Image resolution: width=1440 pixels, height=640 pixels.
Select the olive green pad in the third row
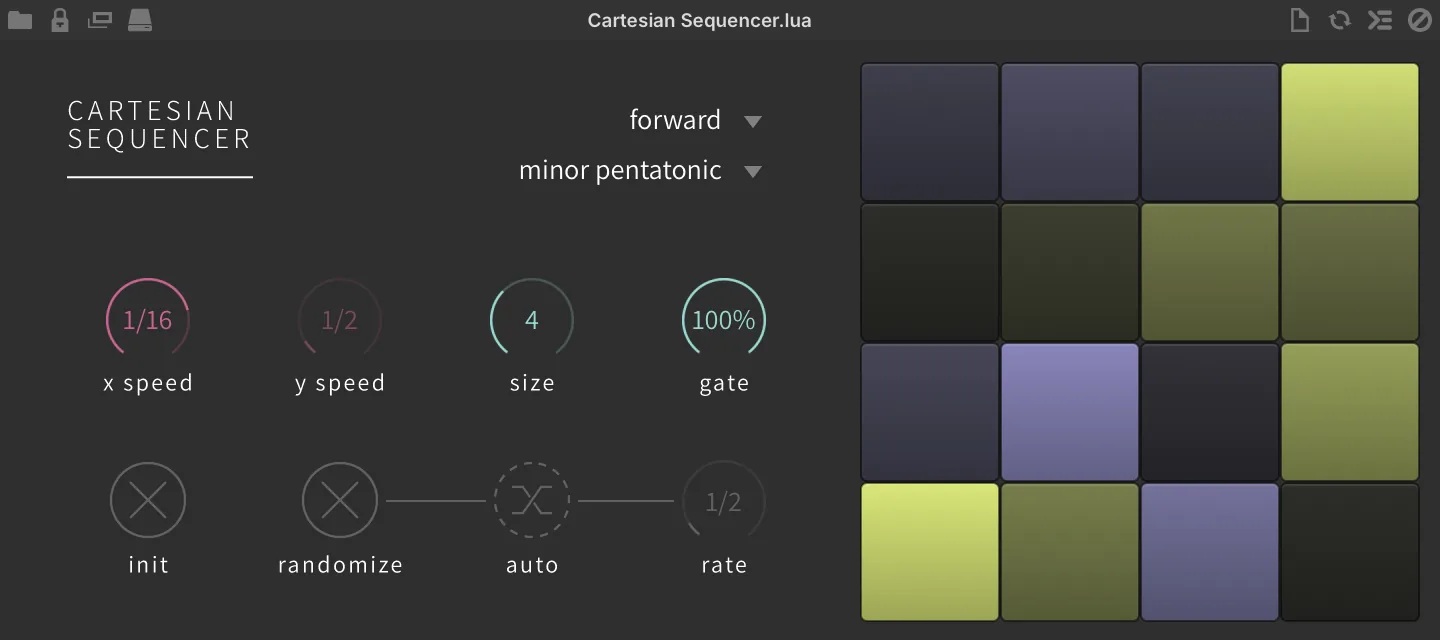(1350, 412)
